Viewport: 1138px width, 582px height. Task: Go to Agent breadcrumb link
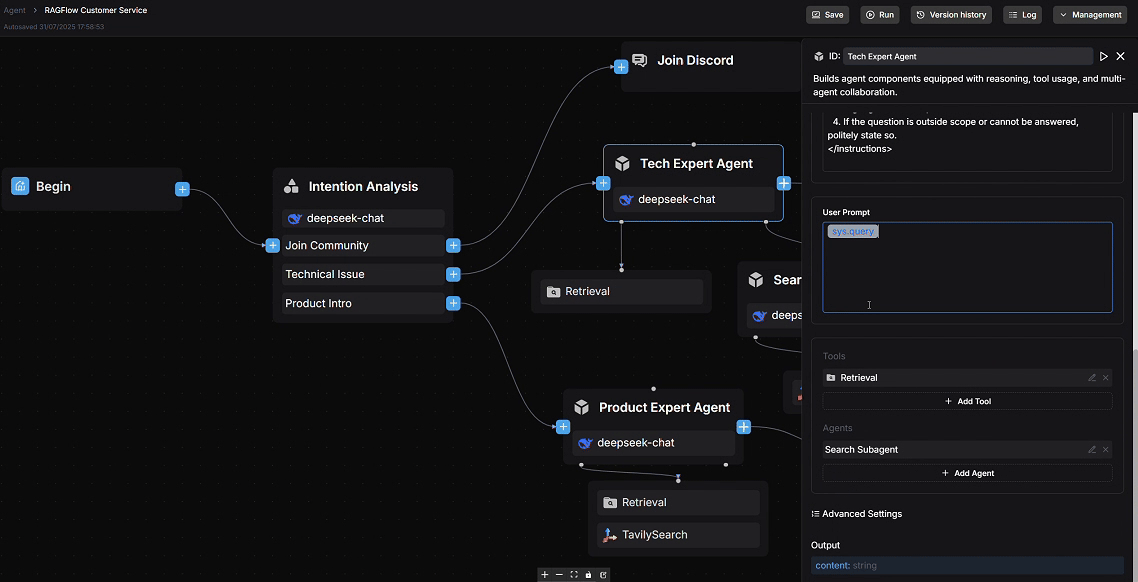tap(15, 10)
